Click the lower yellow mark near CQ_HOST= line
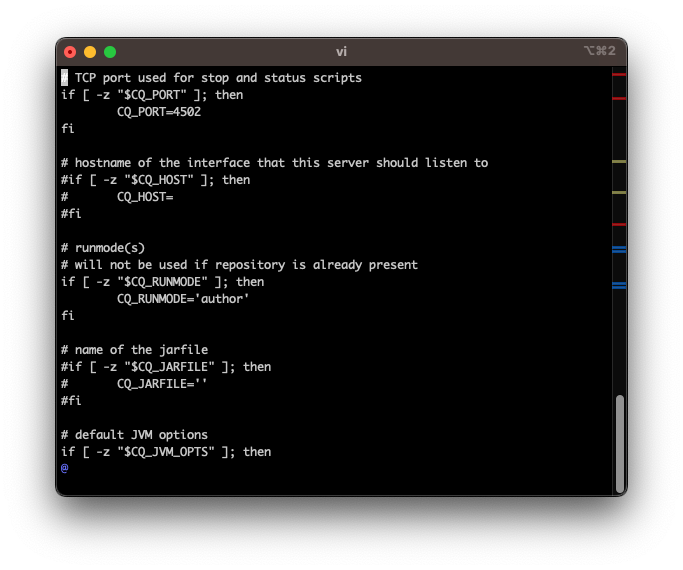683x570 pixels. point(619,192)
